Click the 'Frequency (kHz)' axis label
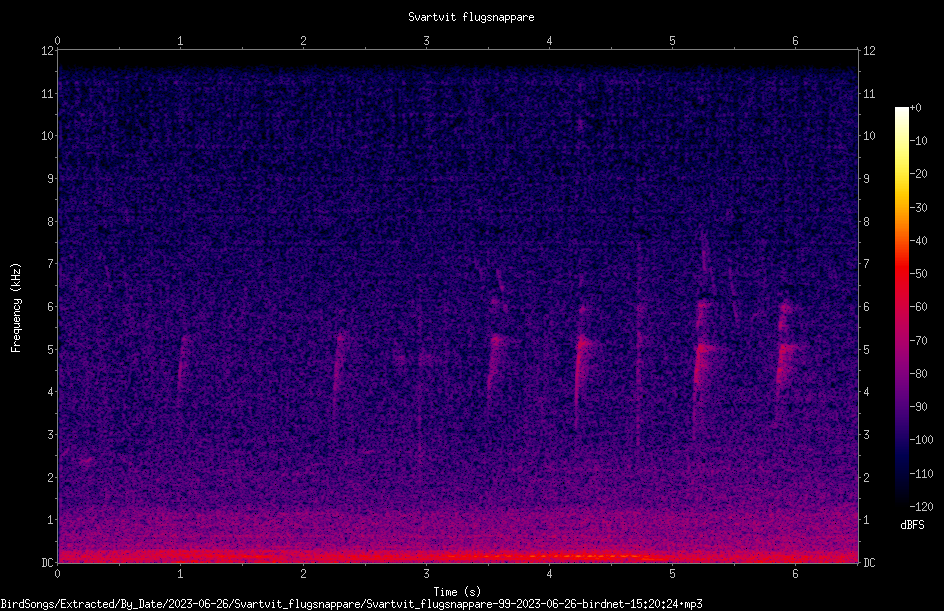 click(x=16, y=307)
